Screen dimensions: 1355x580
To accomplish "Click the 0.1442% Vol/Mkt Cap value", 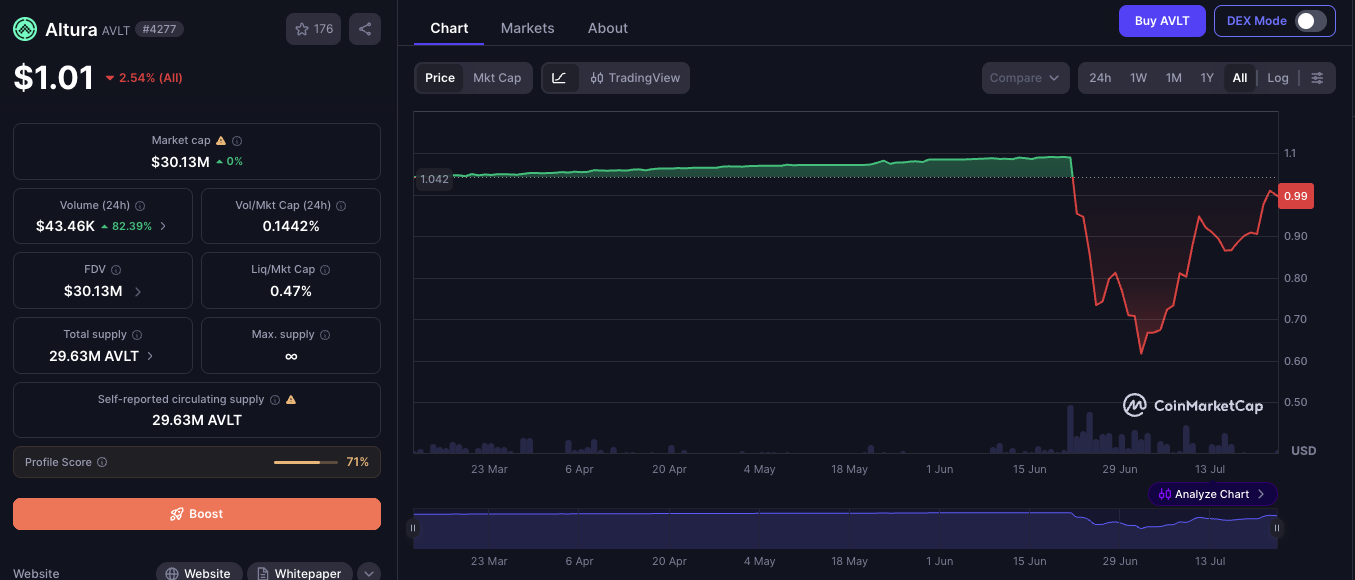I will tap(291, 226).
